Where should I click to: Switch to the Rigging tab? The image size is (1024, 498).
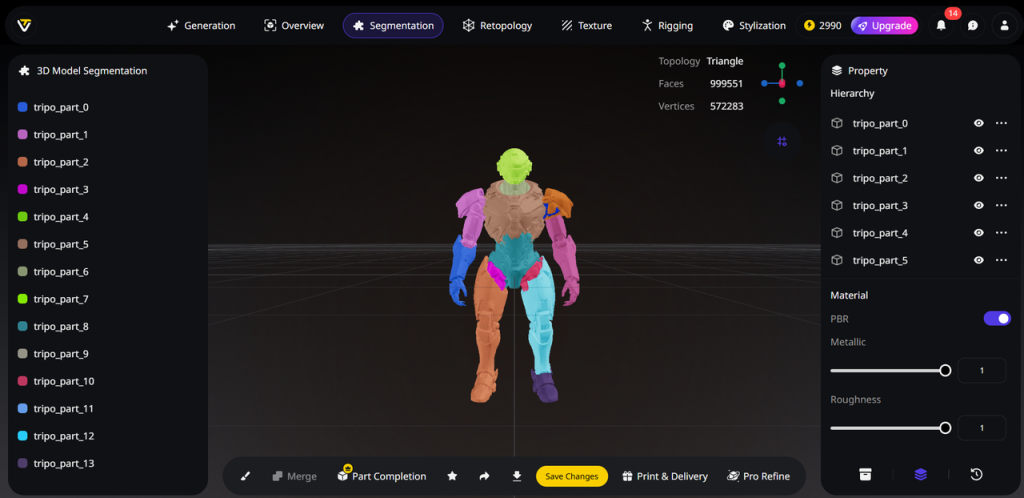point(667,25)
